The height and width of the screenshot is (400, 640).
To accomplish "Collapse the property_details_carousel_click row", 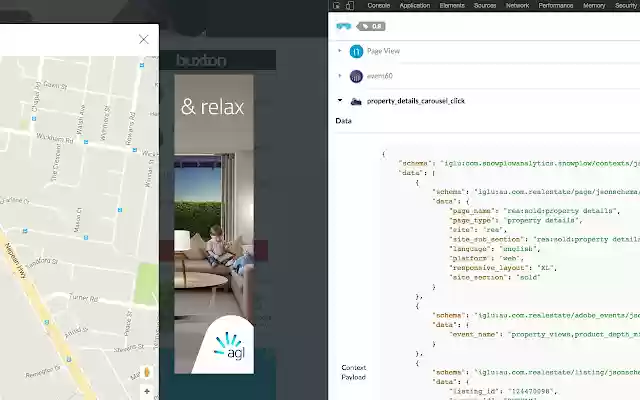I will pyautogui.click(x=340, y=100).
